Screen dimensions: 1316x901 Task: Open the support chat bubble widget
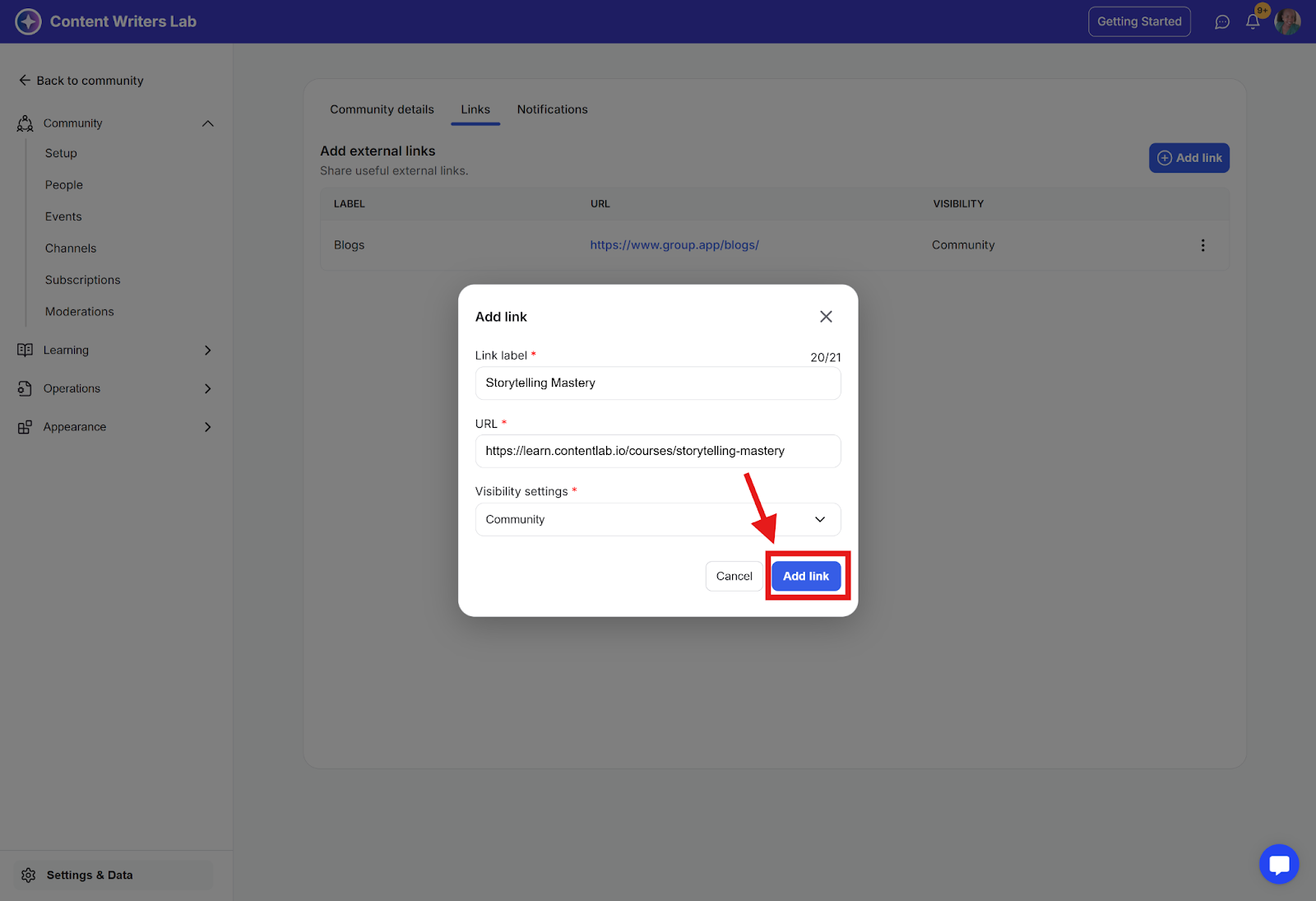pyautogui.click(x=1279, y=864)
